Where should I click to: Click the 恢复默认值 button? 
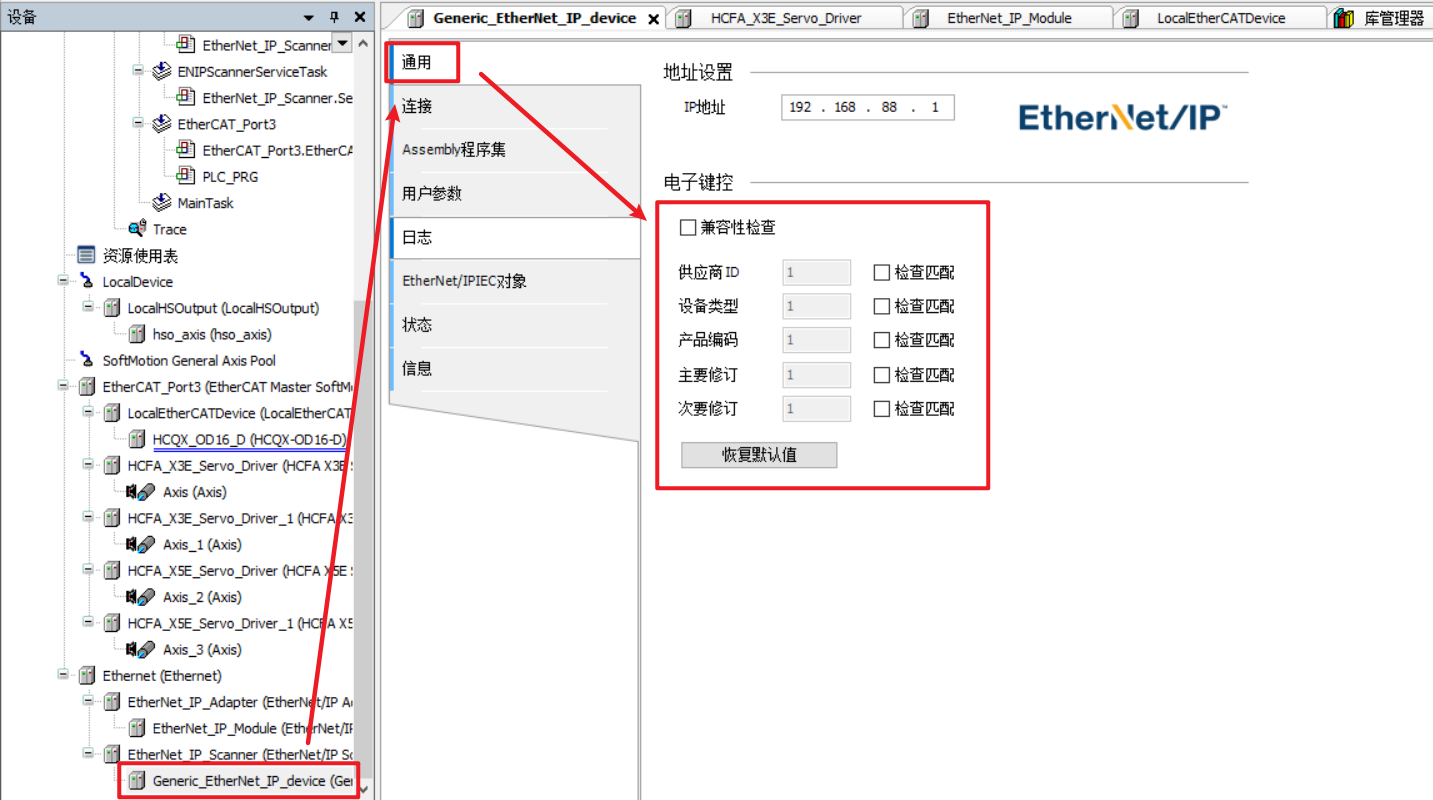click(x=759, y=455)
